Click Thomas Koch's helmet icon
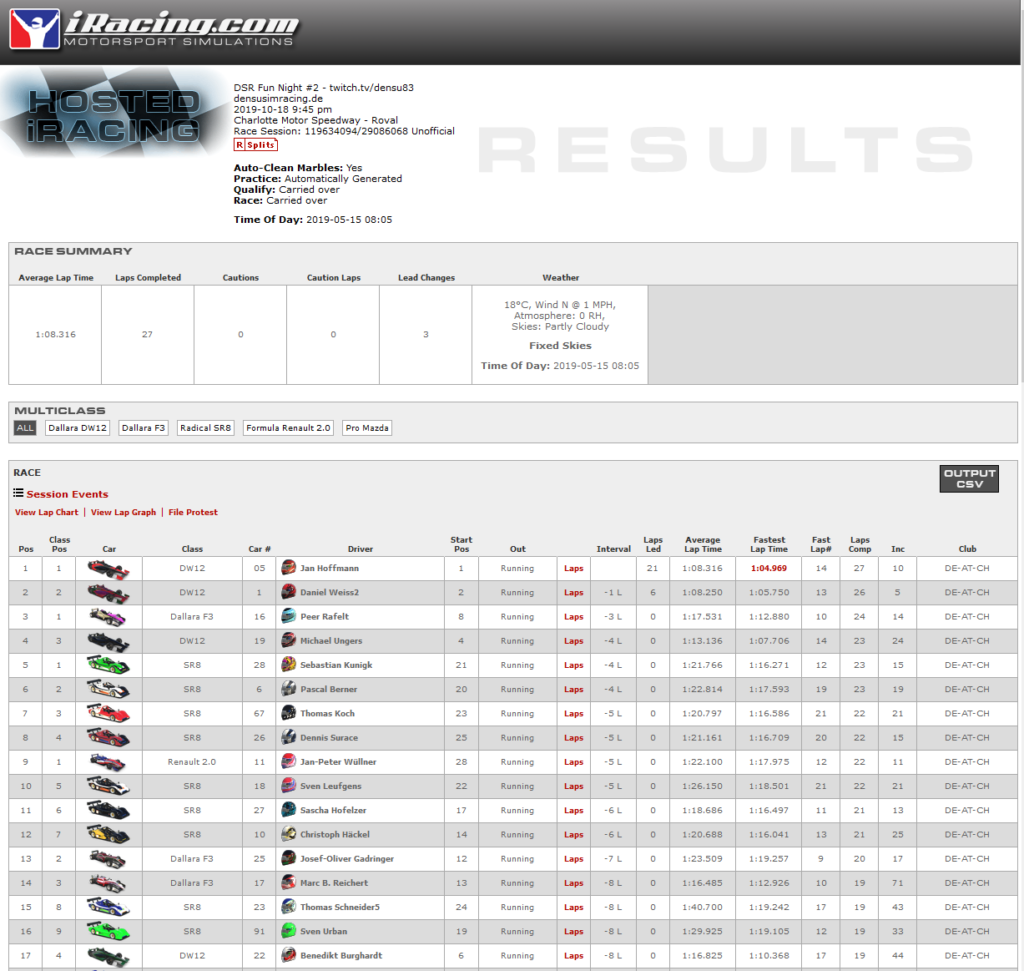 289,713
